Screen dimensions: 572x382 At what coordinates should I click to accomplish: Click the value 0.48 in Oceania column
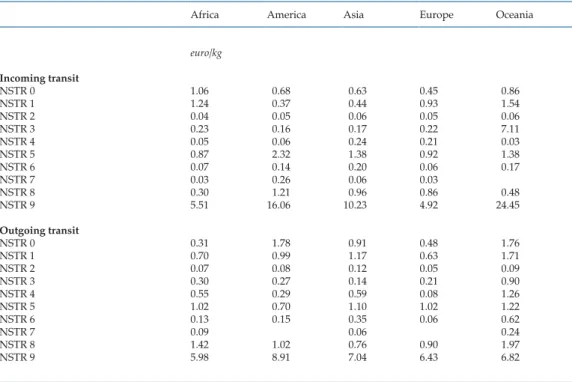pyautogui.click(x=510, y=192)
